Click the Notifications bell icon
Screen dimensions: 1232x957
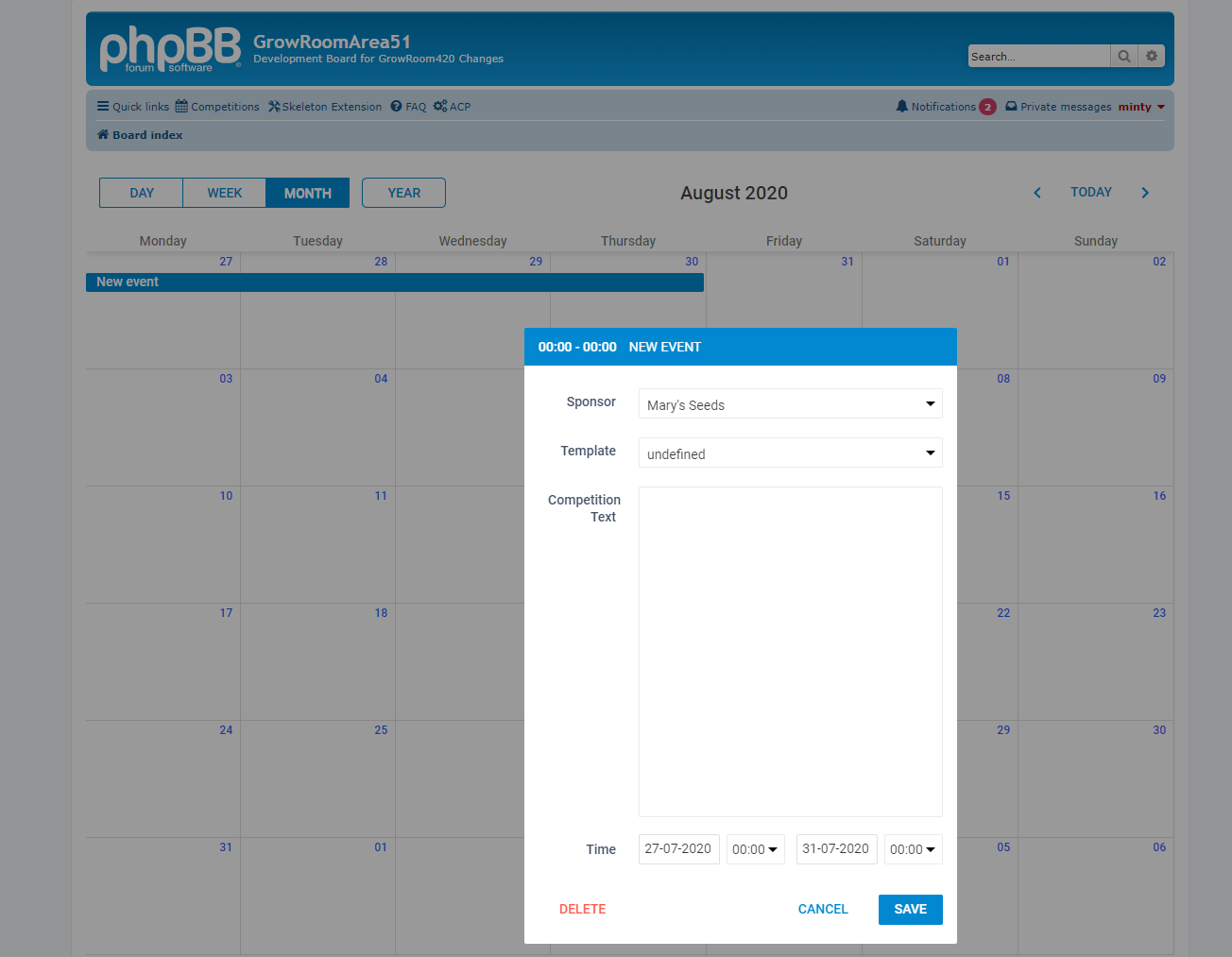[x=901, y=107]
